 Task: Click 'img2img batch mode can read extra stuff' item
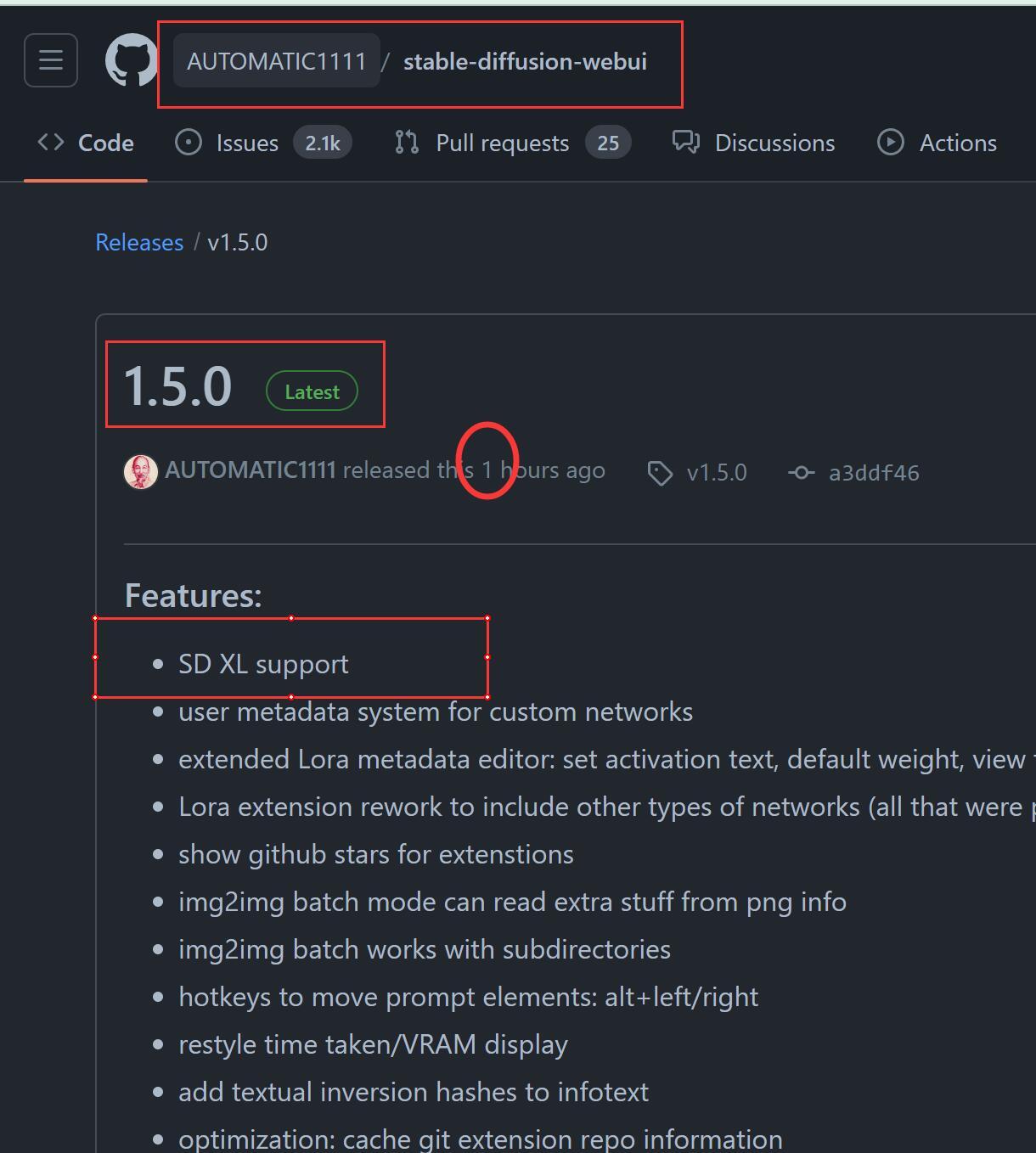click(x=512, y=902)
